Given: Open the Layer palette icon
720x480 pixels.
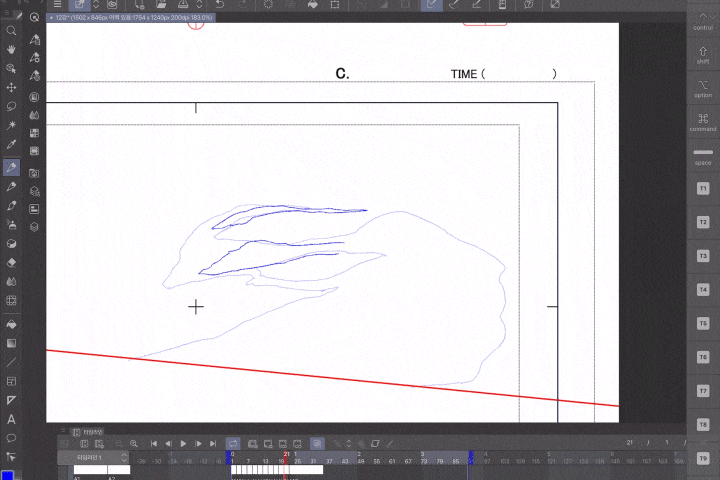Looking at the screenshot, I should tap(34, 227).
